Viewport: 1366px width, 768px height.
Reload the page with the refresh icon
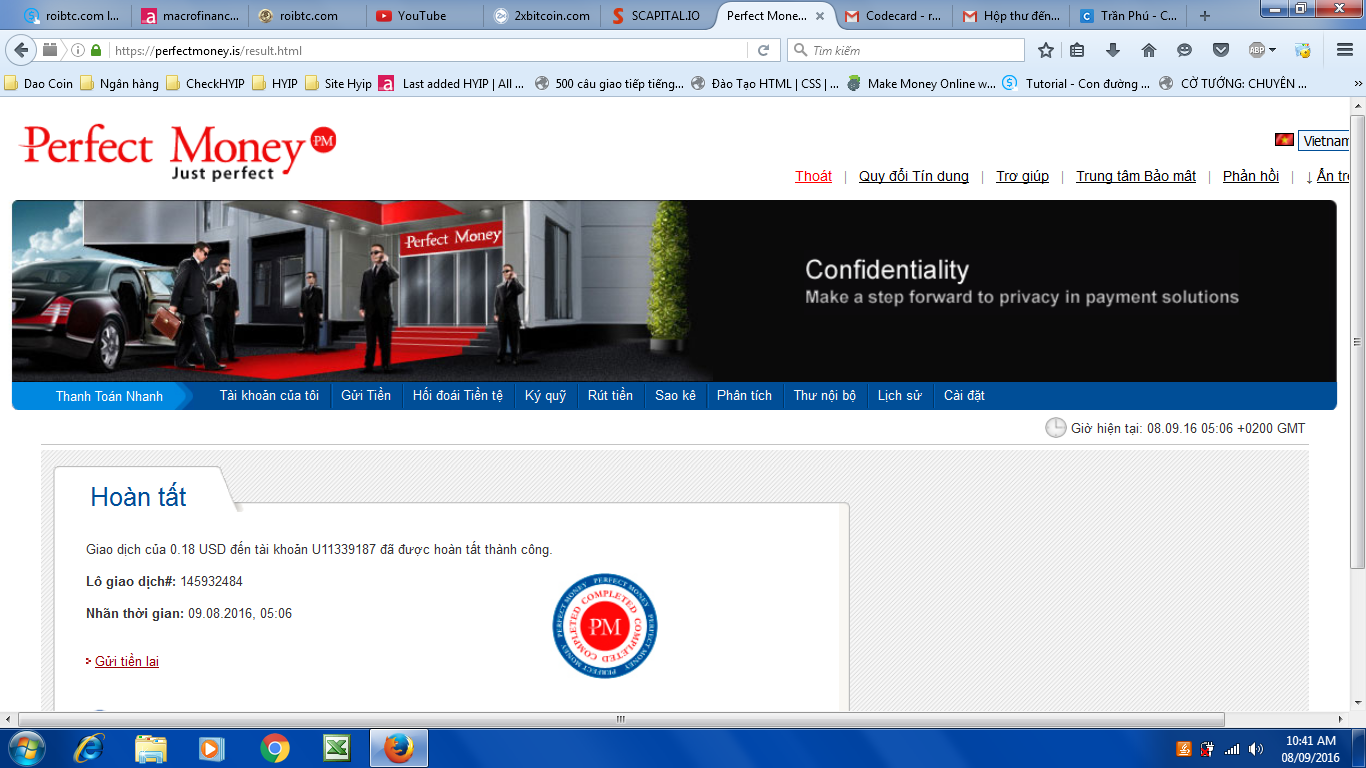[763, 50]
